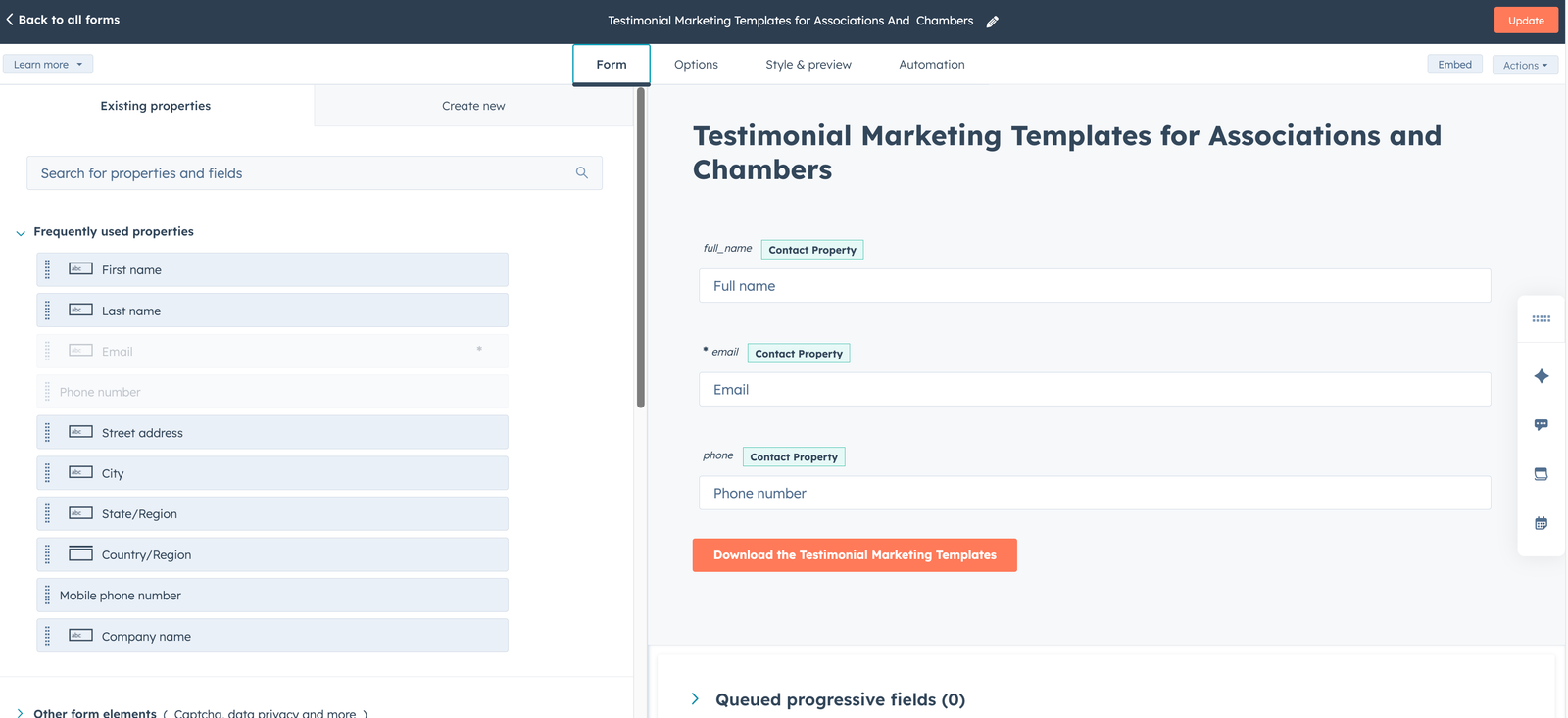Click the Search for properties and fields box
1568x718 pixels.
(x=315, y=173)
